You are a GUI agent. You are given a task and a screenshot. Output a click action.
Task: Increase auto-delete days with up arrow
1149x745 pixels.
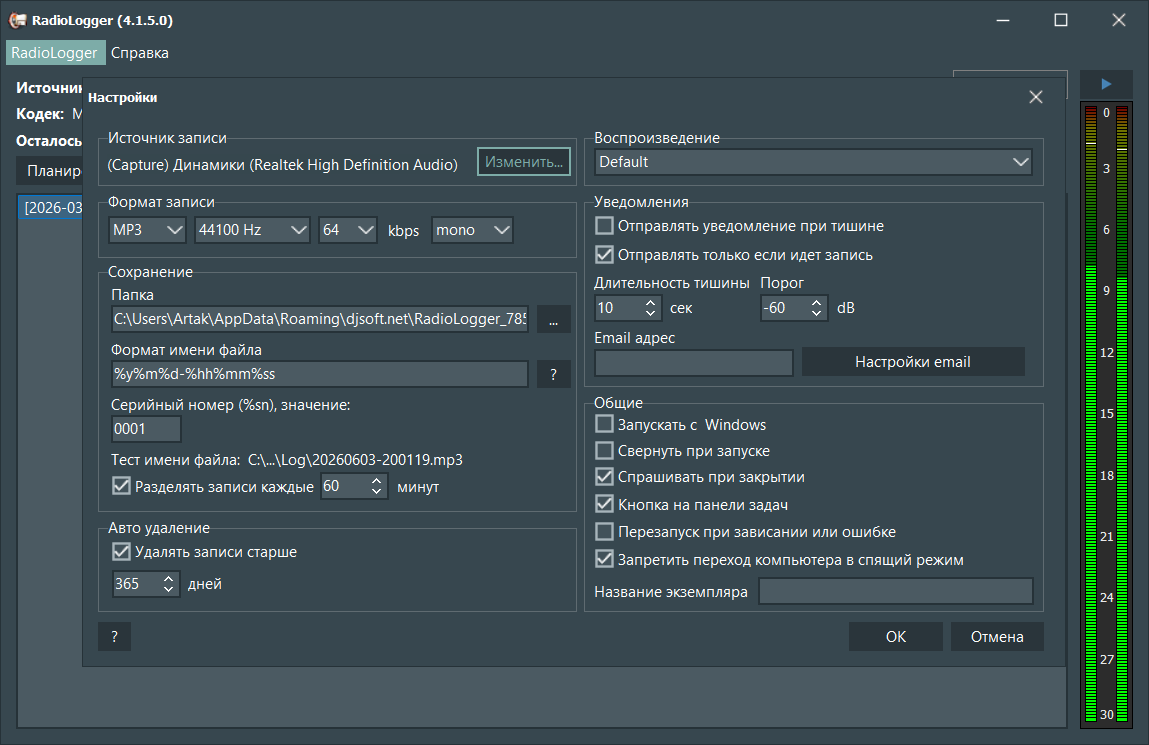(x=169, y=578)
